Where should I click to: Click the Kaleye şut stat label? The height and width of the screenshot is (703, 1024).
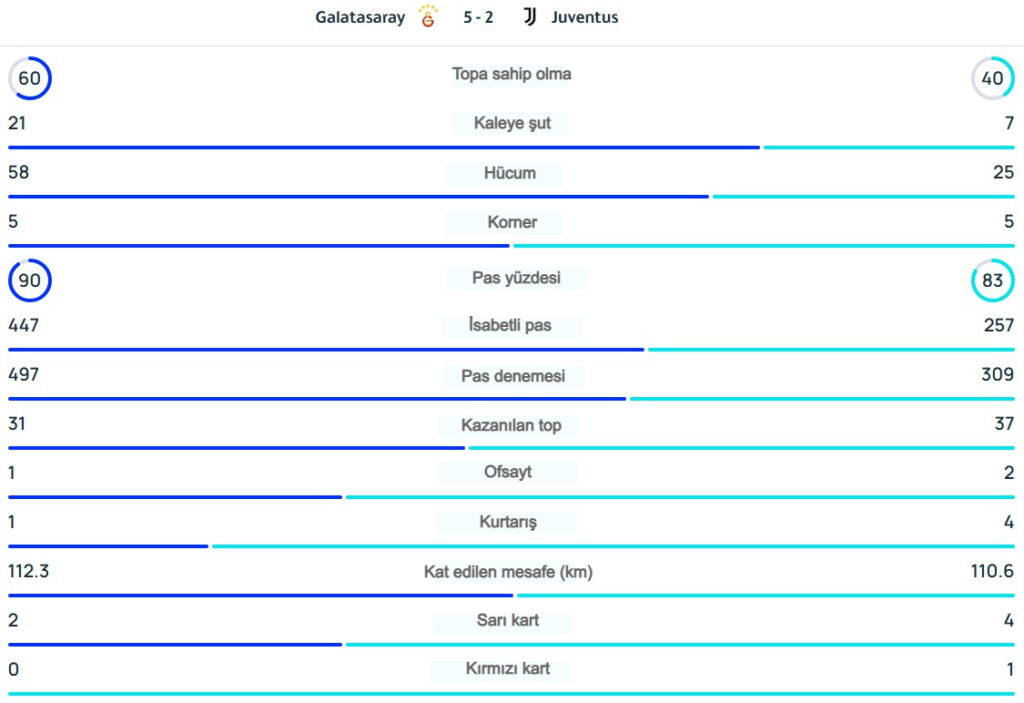pyautogui.click(x=511, y=123)
